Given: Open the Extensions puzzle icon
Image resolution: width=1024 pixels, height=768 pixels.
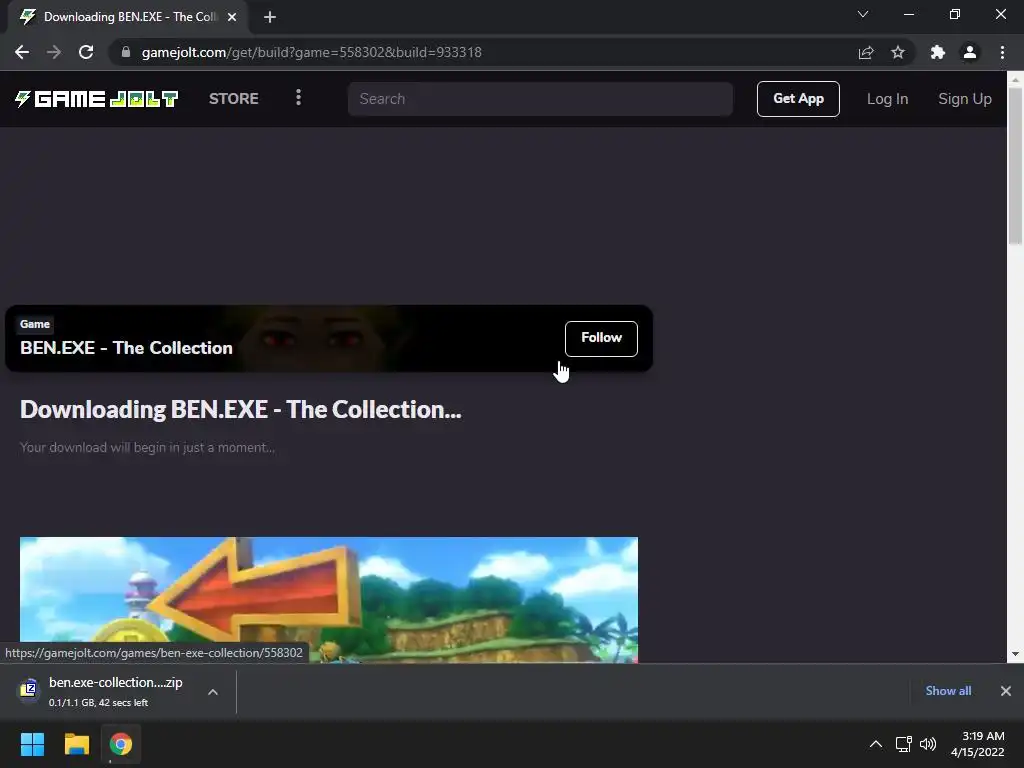Looking at the screenshot, I should click(938, 52).
